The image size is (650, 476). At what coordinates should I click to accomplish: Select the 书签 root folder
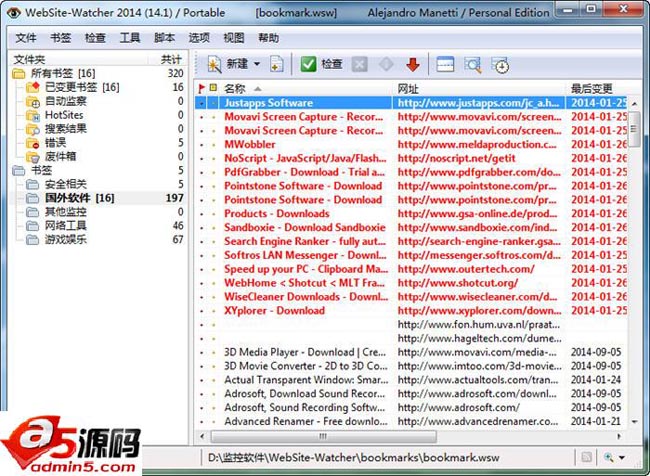click(41, 170)
